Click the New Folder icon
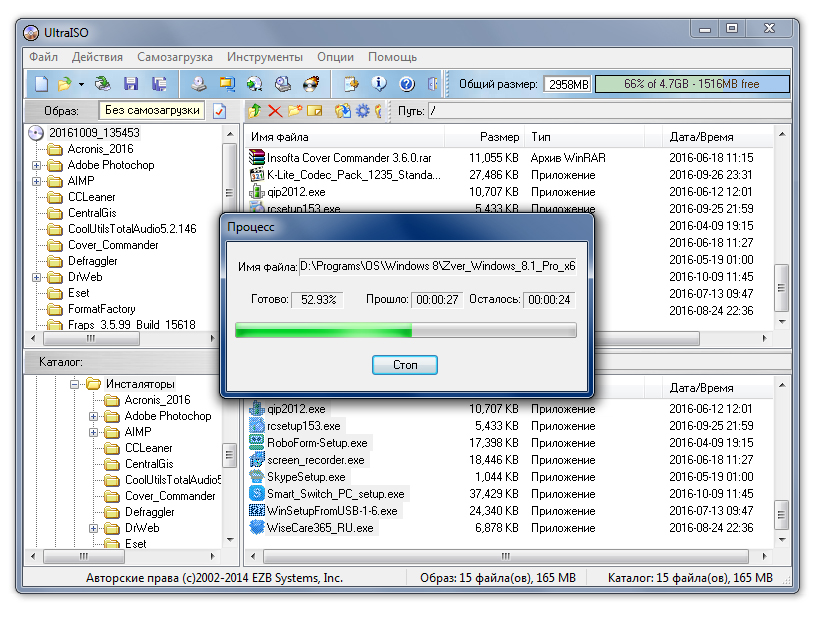The height and width of the screenshot is (617, 815). coord(295,111)
